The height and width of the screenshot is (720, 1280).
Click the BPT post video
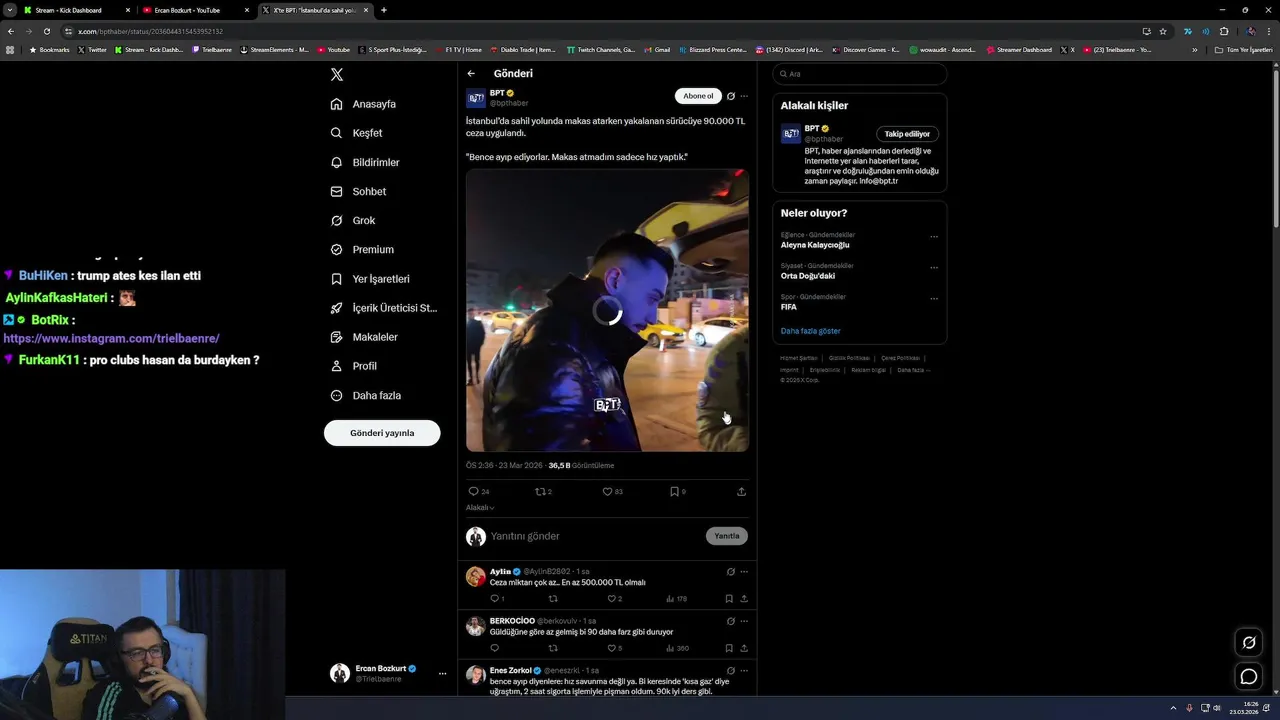[x=607, y=310]
